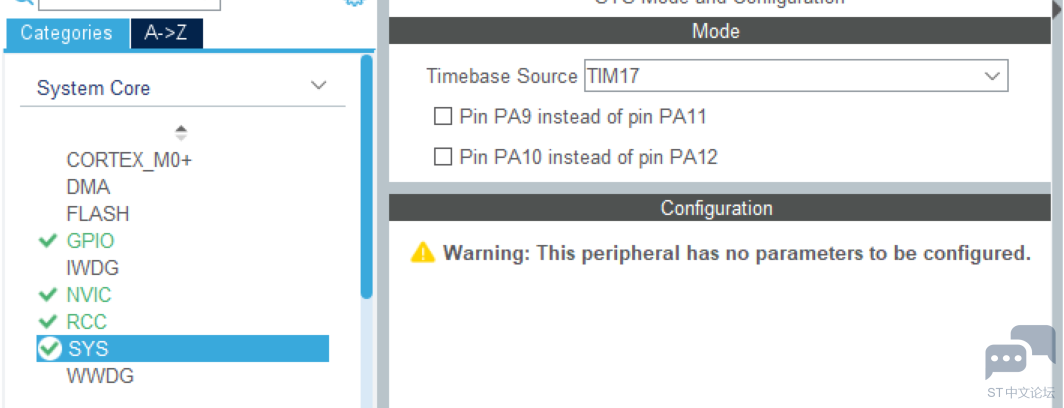
Task: Enable Pin PA9 instead of pin PA11
Action: 442,117
